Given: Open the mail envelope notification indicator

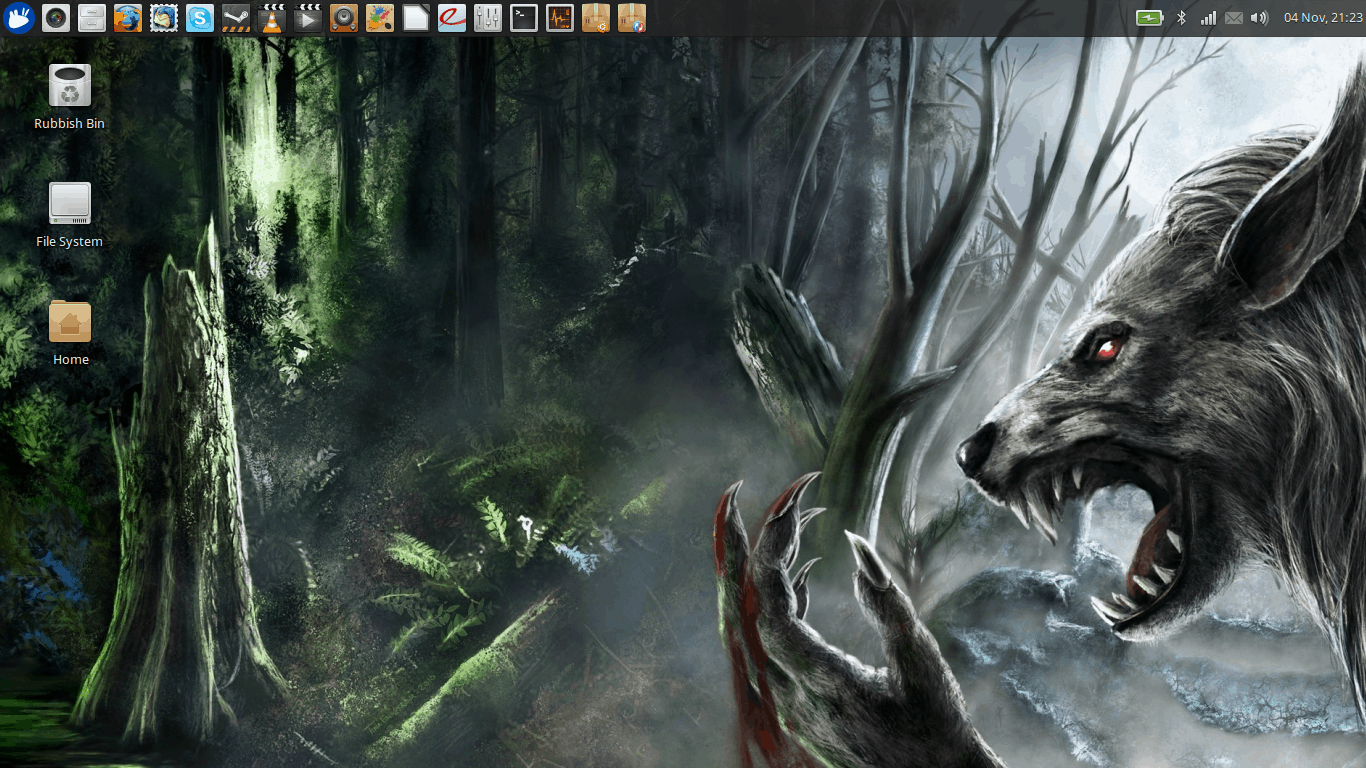Looking at the screenshot, I should coord(1234,18).
